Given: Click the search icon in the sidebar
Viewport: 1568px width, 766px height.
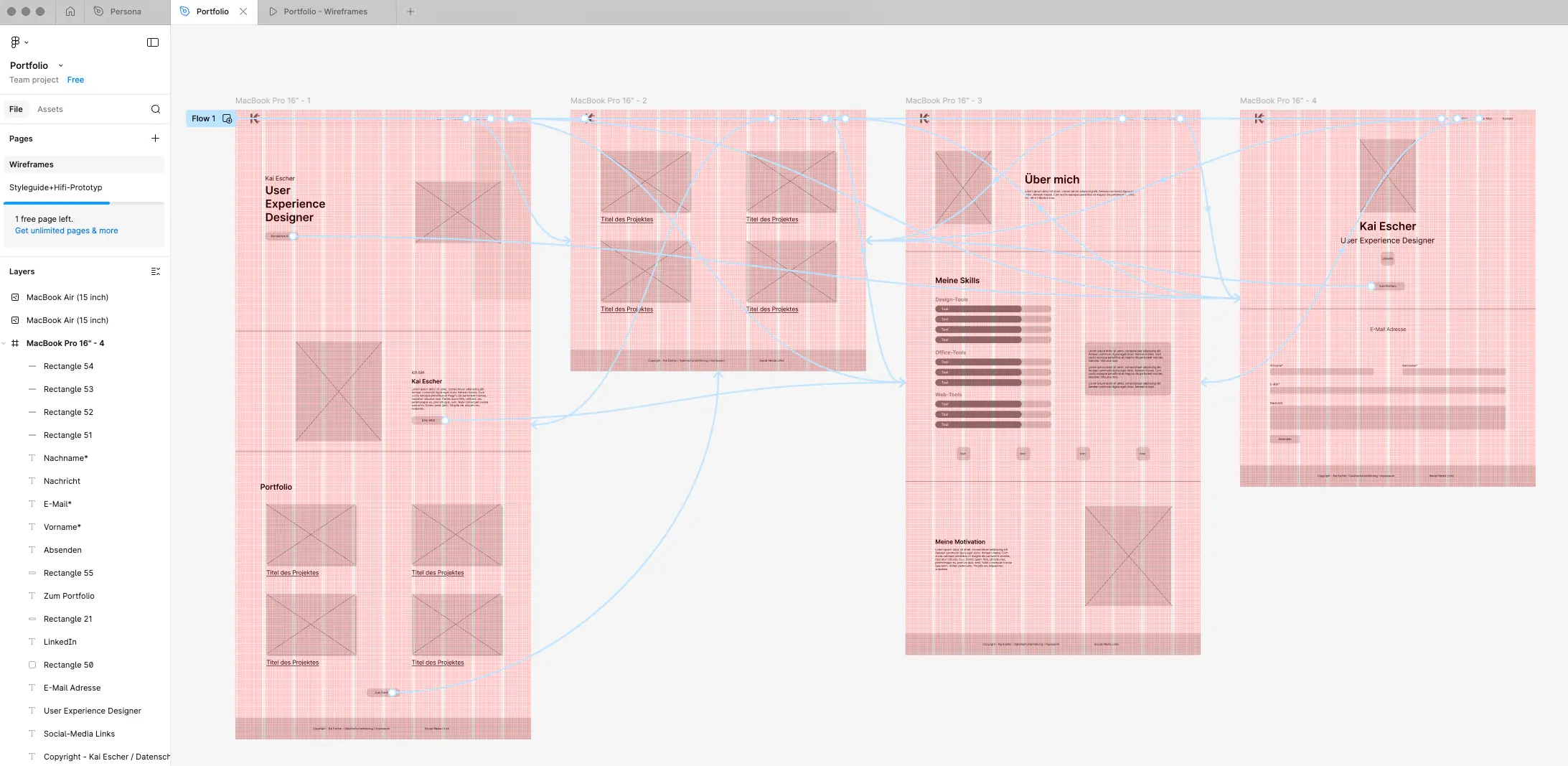Looking at the screenshot, I should coord(155,109).
